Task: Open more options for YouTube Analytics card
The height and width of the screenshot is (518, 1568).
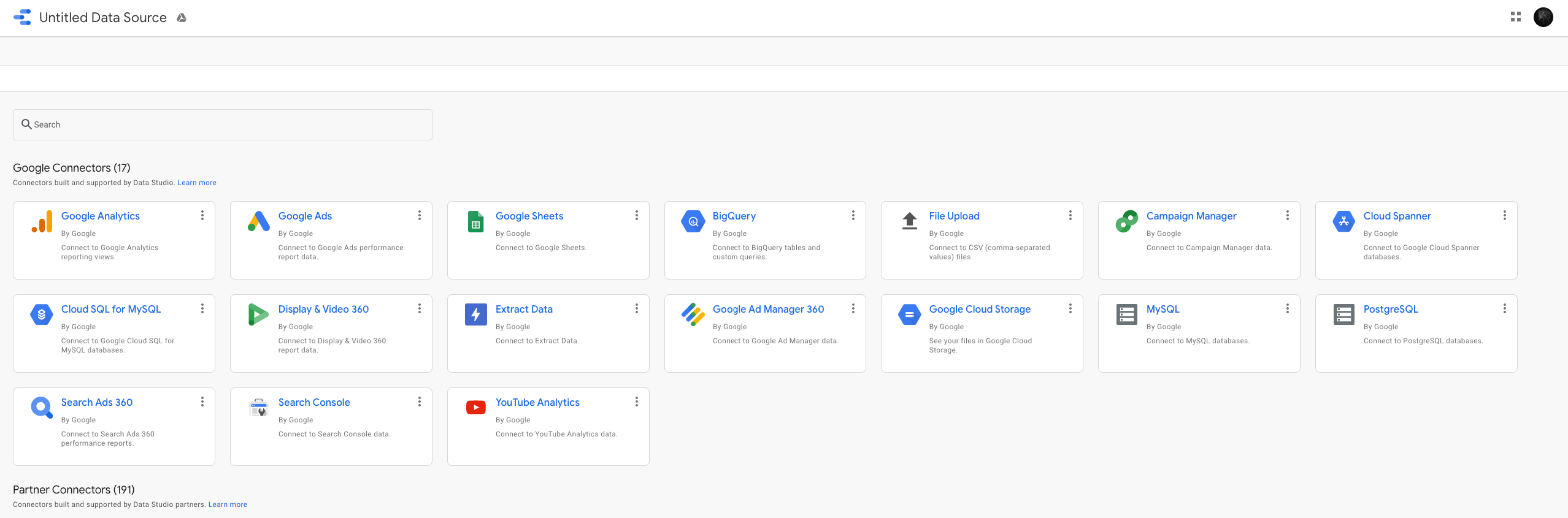Action: 637,402
